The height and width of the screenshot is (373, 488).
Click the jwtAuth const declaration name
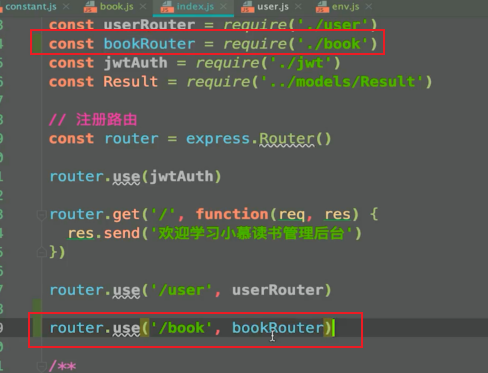[x=135, y=63]
